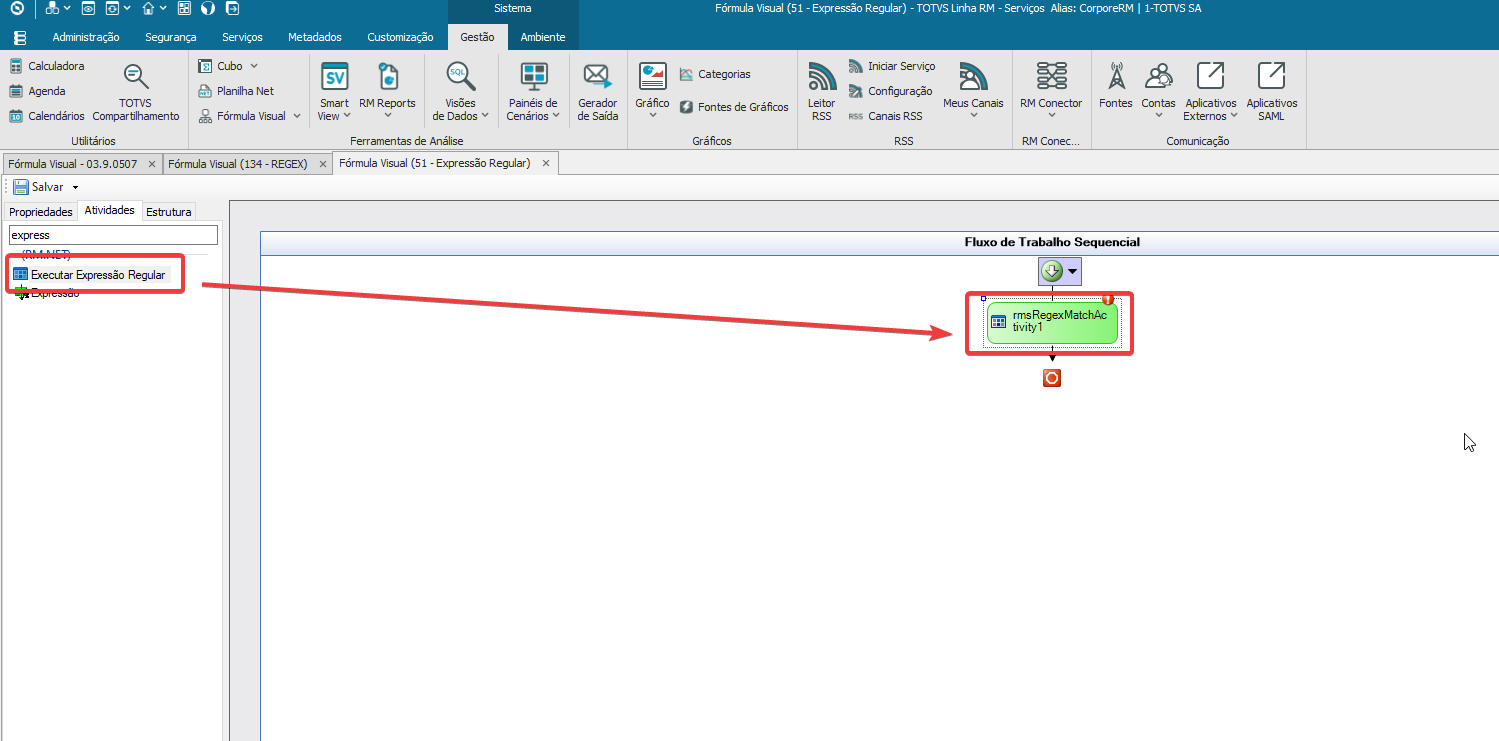
Task: Click the red error indicator on rmsRegexMatchActivity1
Action: tap(1108, 299)
